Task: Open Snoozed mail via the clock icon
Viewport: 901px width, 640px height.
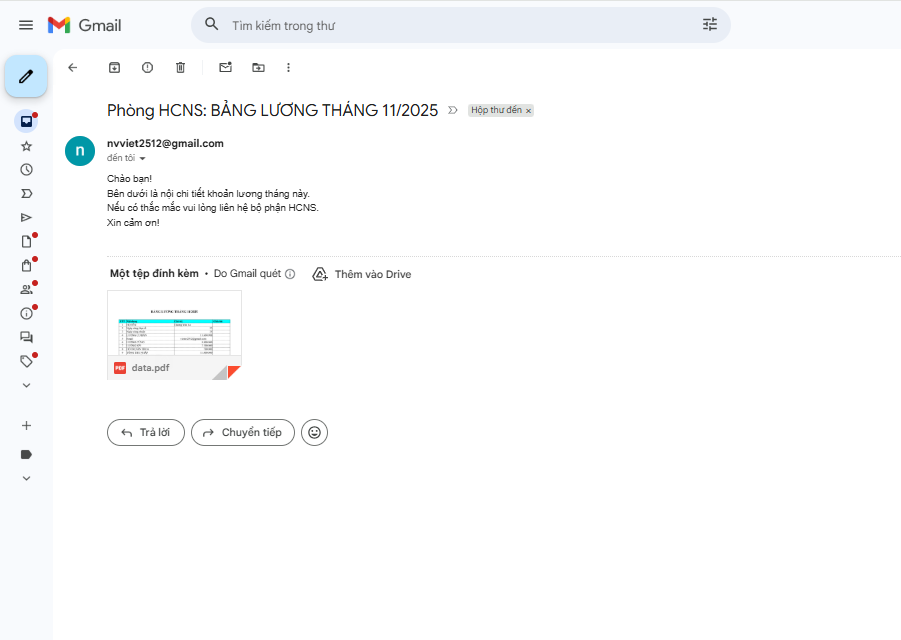Action: pos(26,170)
